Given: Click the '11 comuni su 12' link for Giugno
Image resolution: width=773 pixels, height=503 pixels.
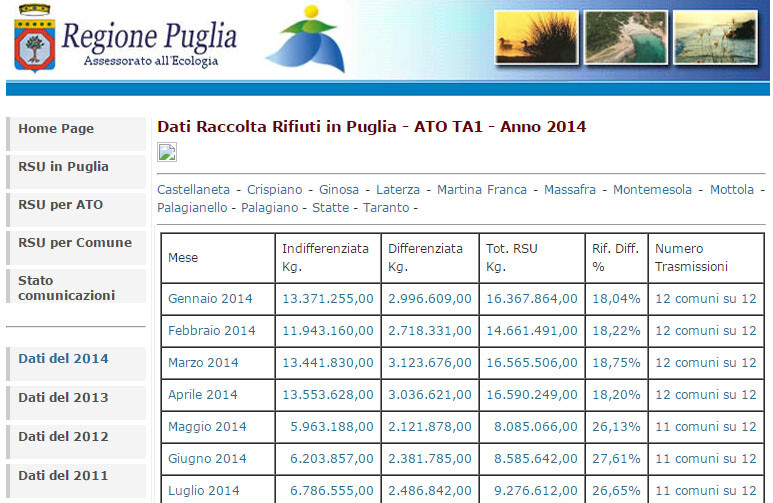Looking at the screenshot, I should coord(705,459).
